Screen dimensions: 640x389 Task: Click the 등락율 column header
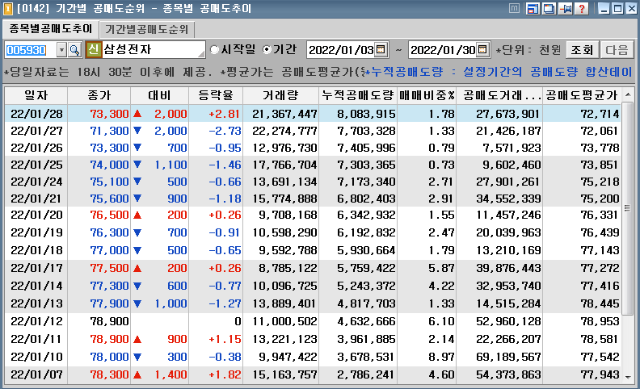point(216,96)
